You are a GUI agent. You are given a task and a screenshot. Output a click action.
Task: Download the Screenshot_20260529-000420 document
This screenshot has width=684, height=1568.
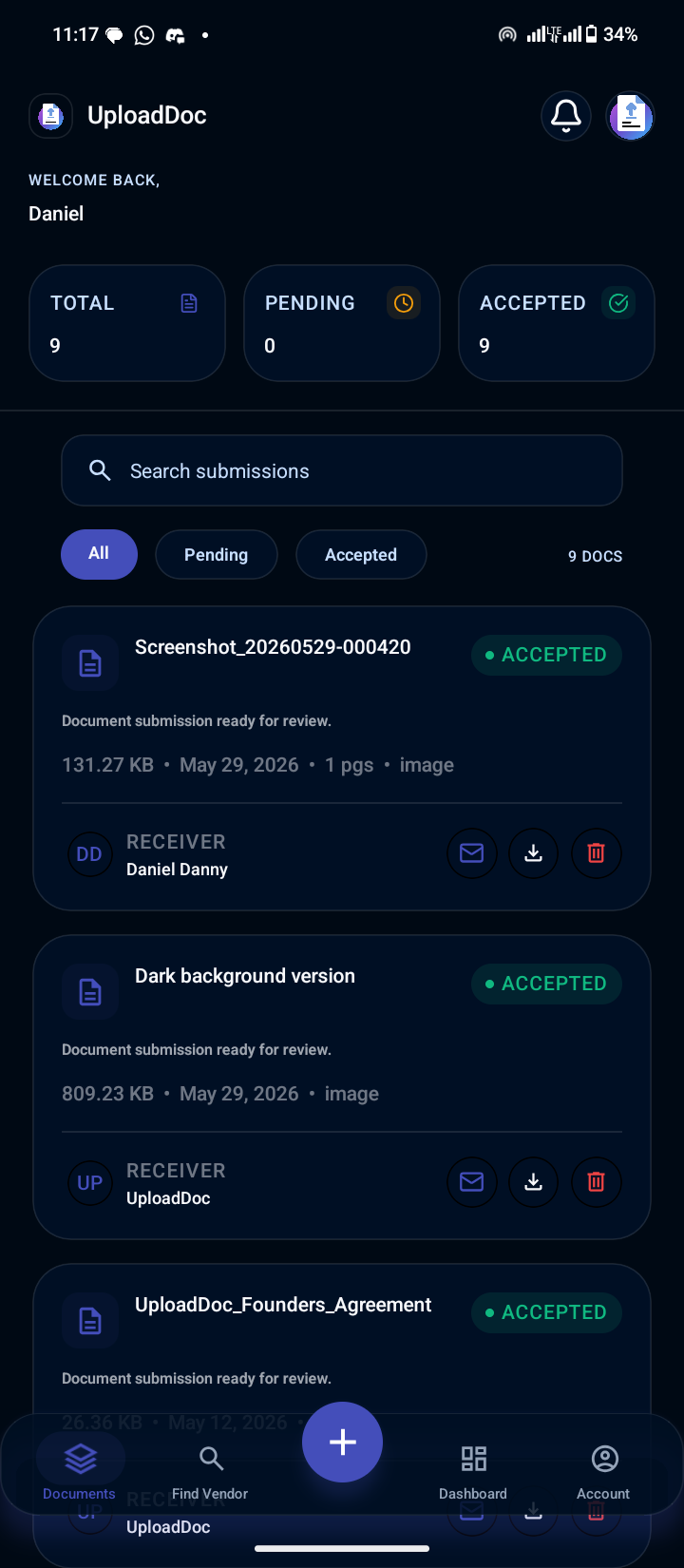point(534,852)
